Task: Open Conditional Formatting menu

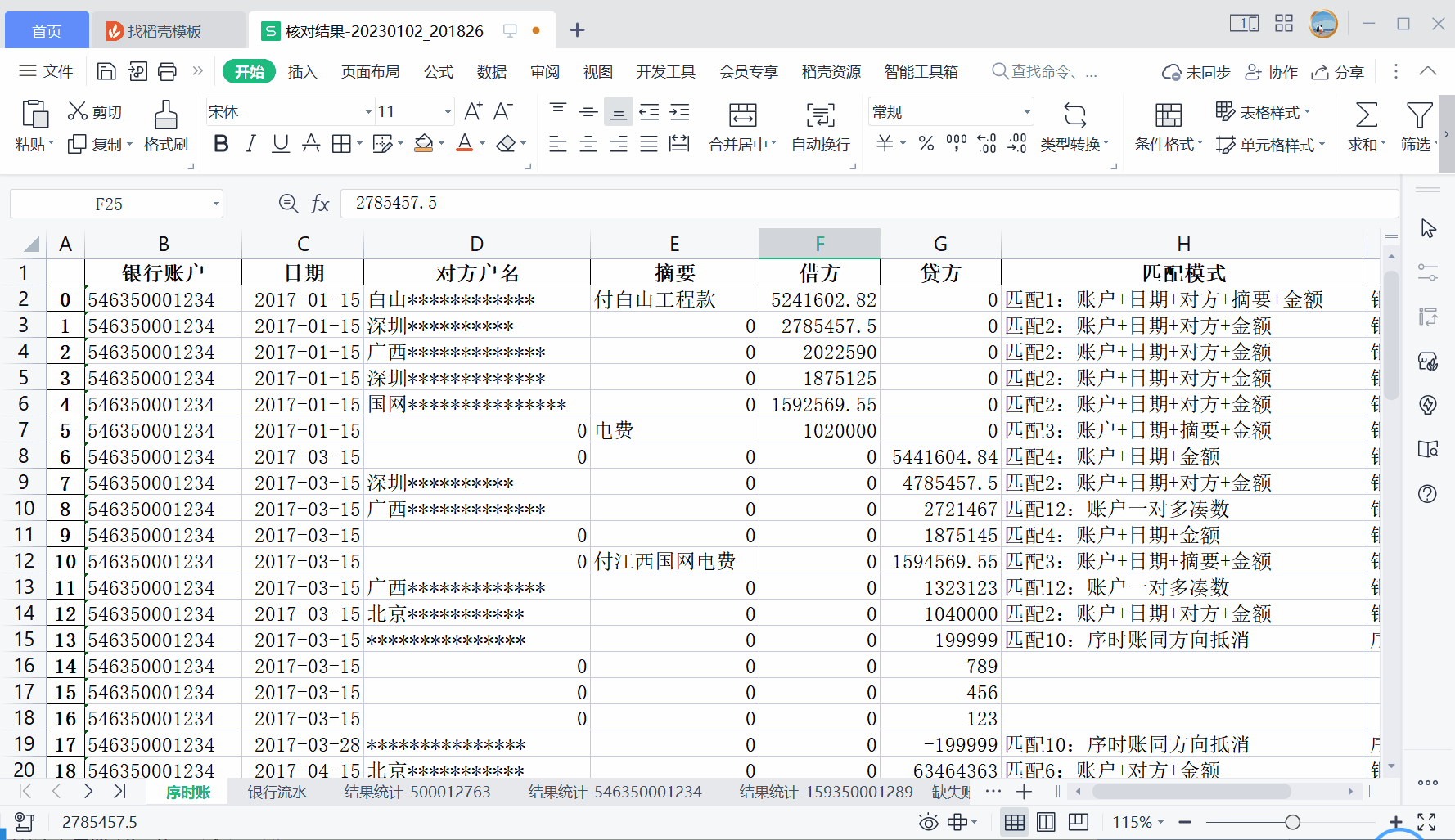Action: tap(1169, 144)
